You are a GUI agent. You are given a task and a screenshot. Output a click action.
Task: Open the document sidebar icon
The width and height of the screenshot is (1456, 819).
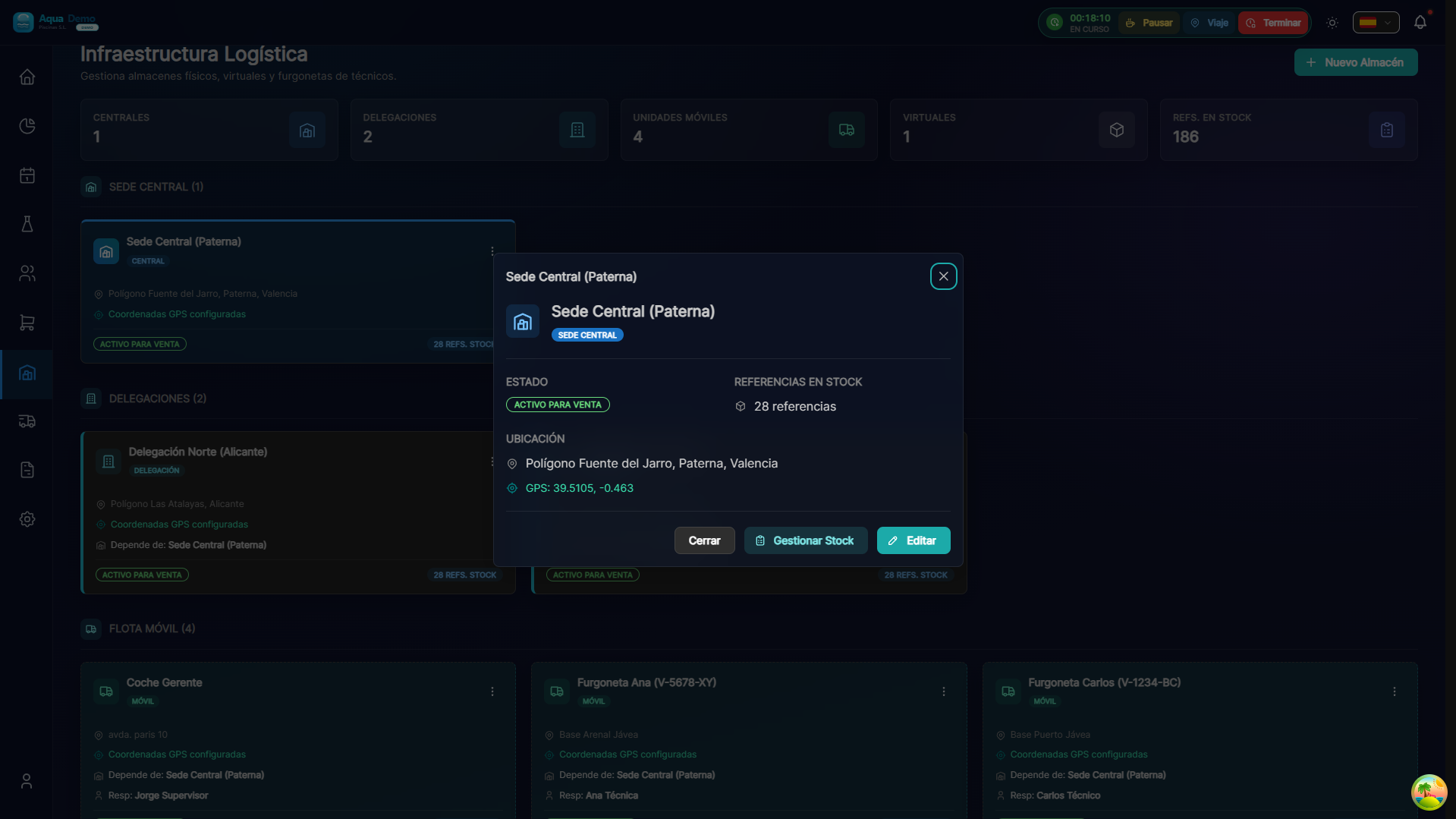click(27, 470)
